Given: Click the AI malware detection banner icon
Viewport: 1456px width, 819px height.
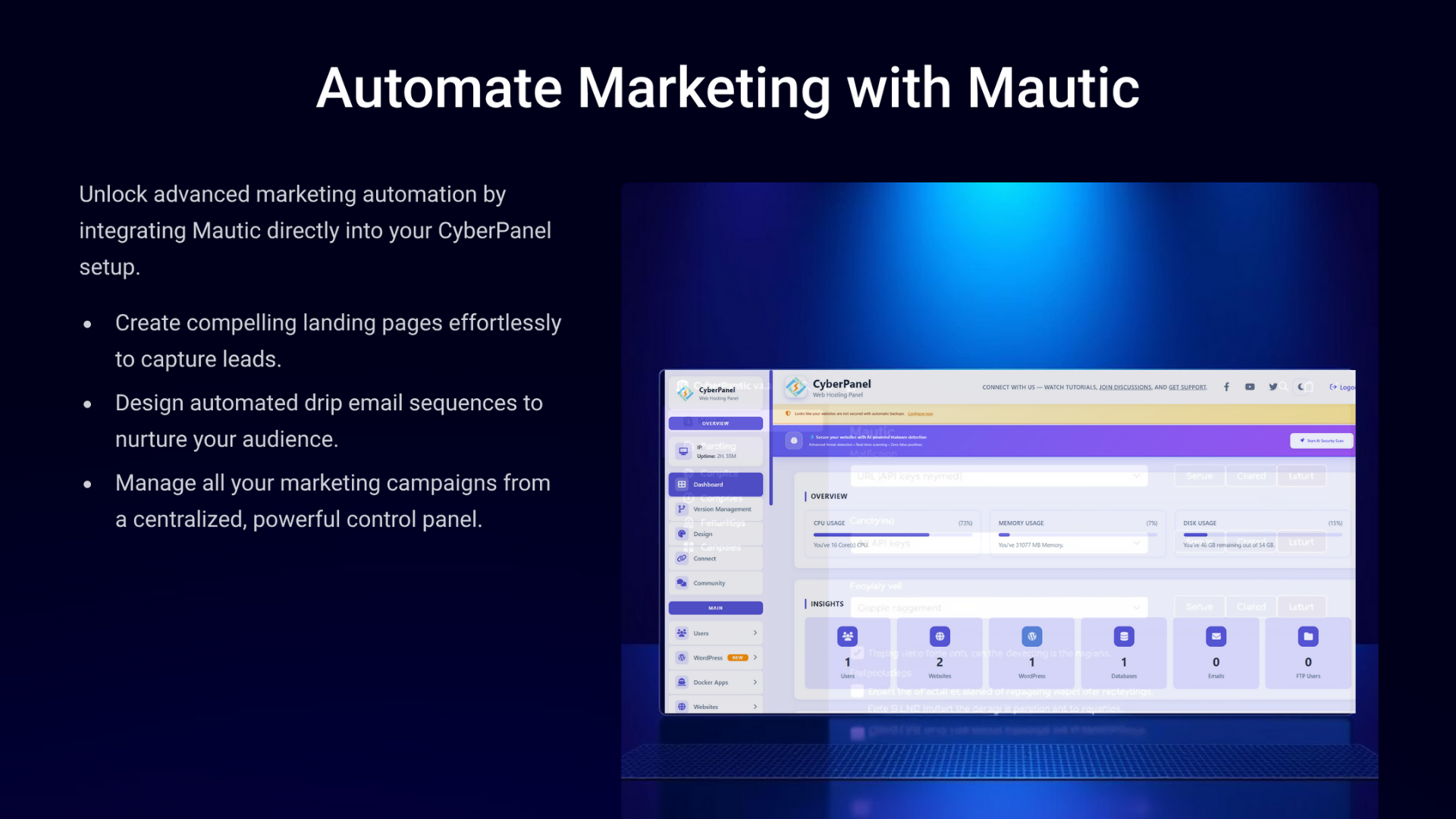Looking at the screenshot, I should coord(794,441).
